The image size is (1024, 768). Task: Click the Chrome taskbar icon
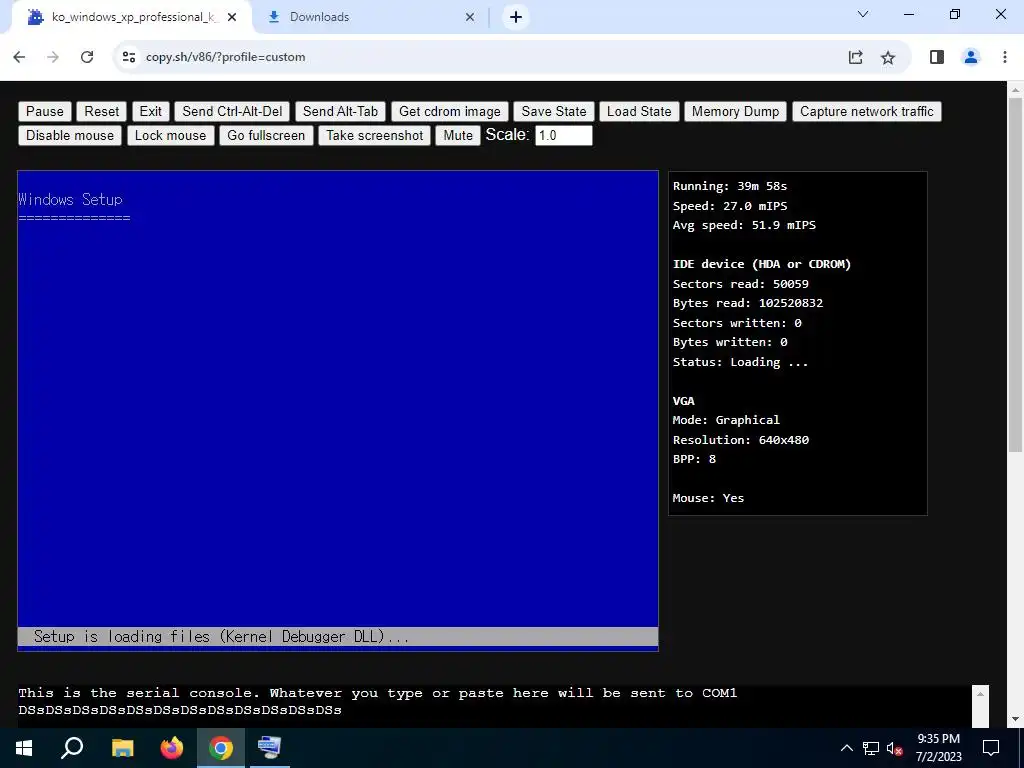[221, 748]
